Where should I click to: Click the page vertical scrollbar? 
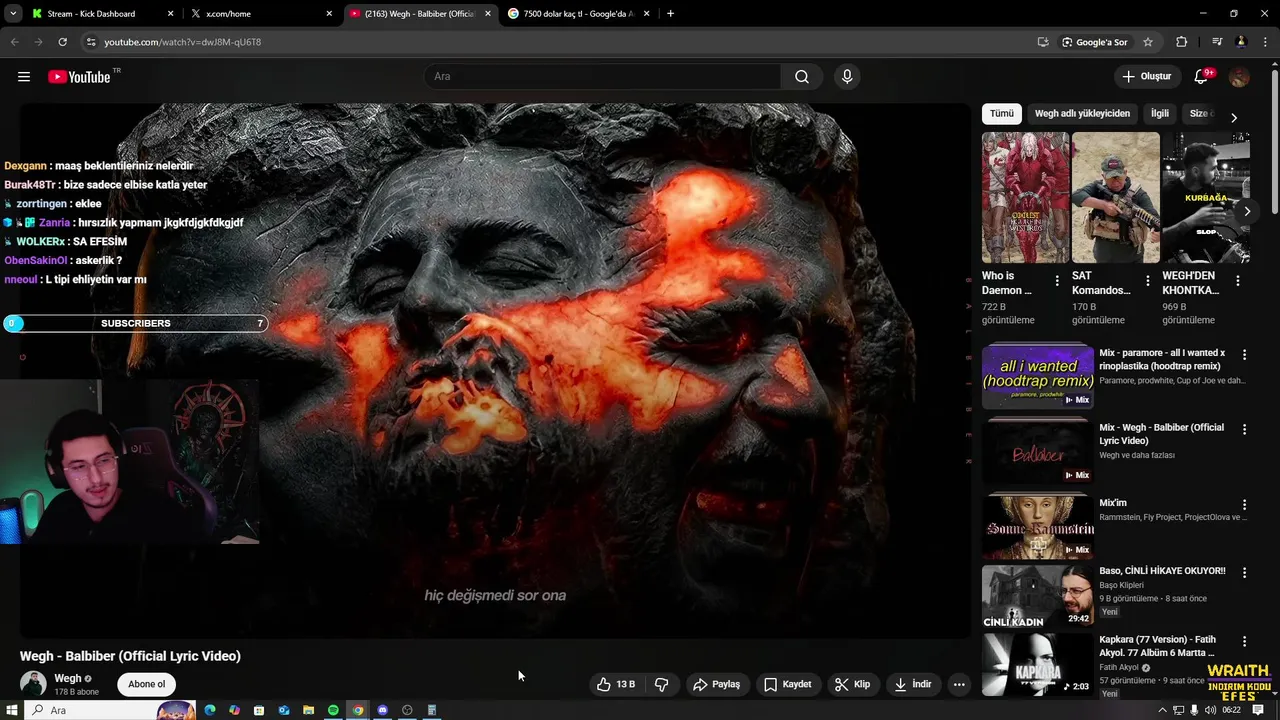[x=1274, y=140]
